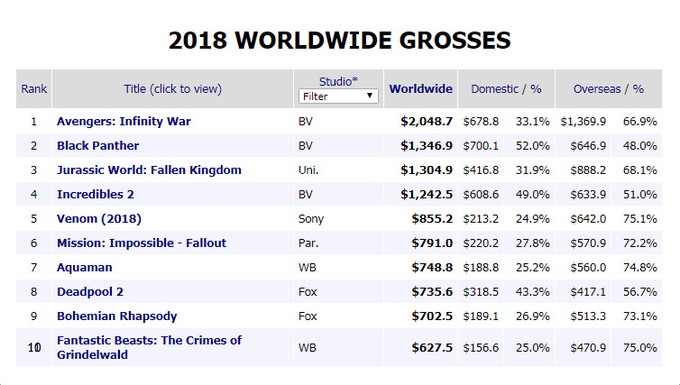Viewport: 680px width, 385px height.
Task: View the Bohemian Rhapsody page
Action: pyautogui.click(x=117, y=316)
